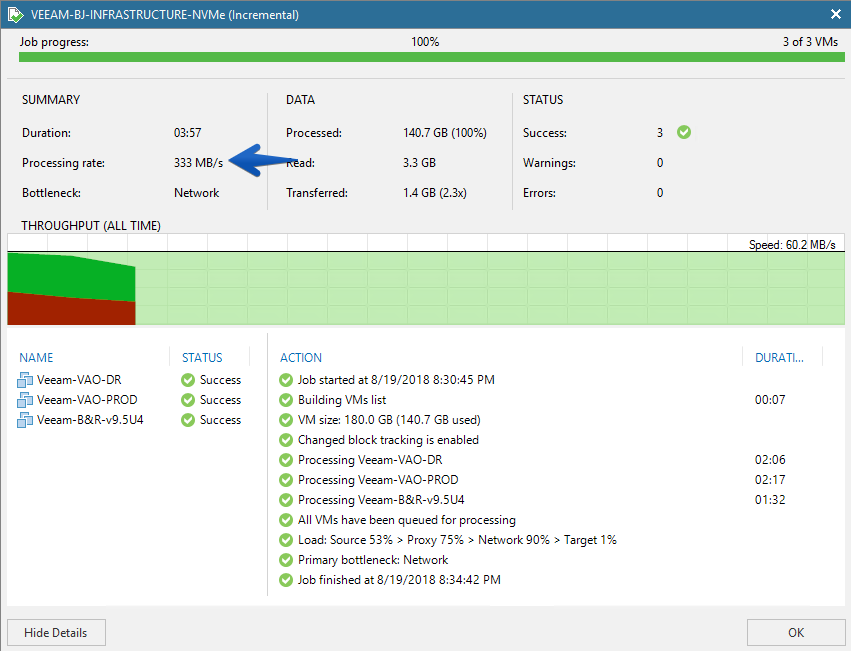Image resolution: width=851 pixels, height=651 pixels.
Task: Click the green Success checkmark in STATUS
Action: (684, 132)
